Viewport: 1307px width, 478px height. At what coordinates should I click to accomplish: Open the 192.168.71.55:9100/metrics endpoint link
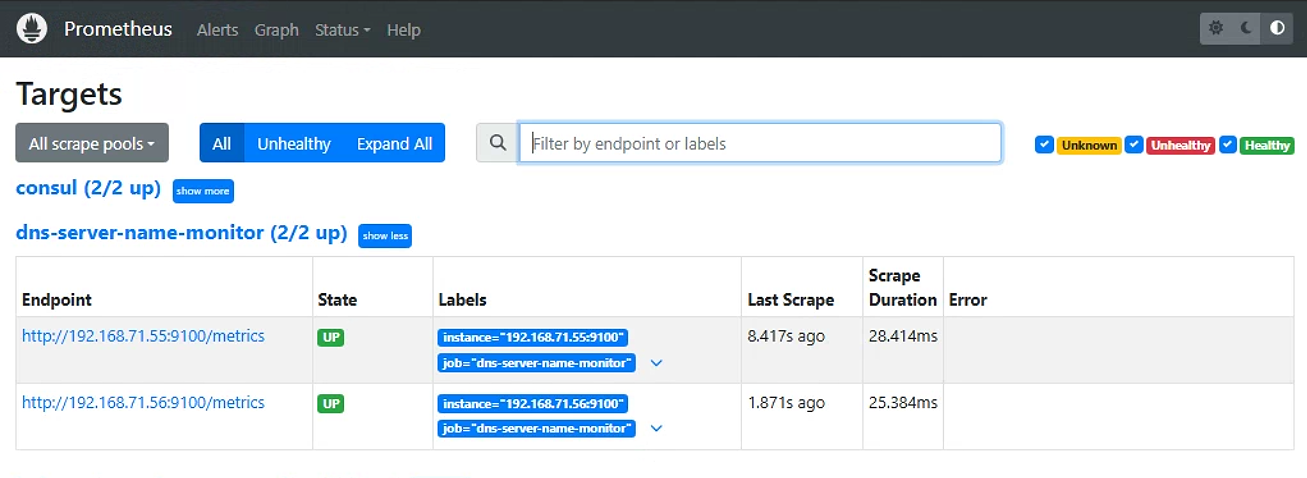point(143,336)
